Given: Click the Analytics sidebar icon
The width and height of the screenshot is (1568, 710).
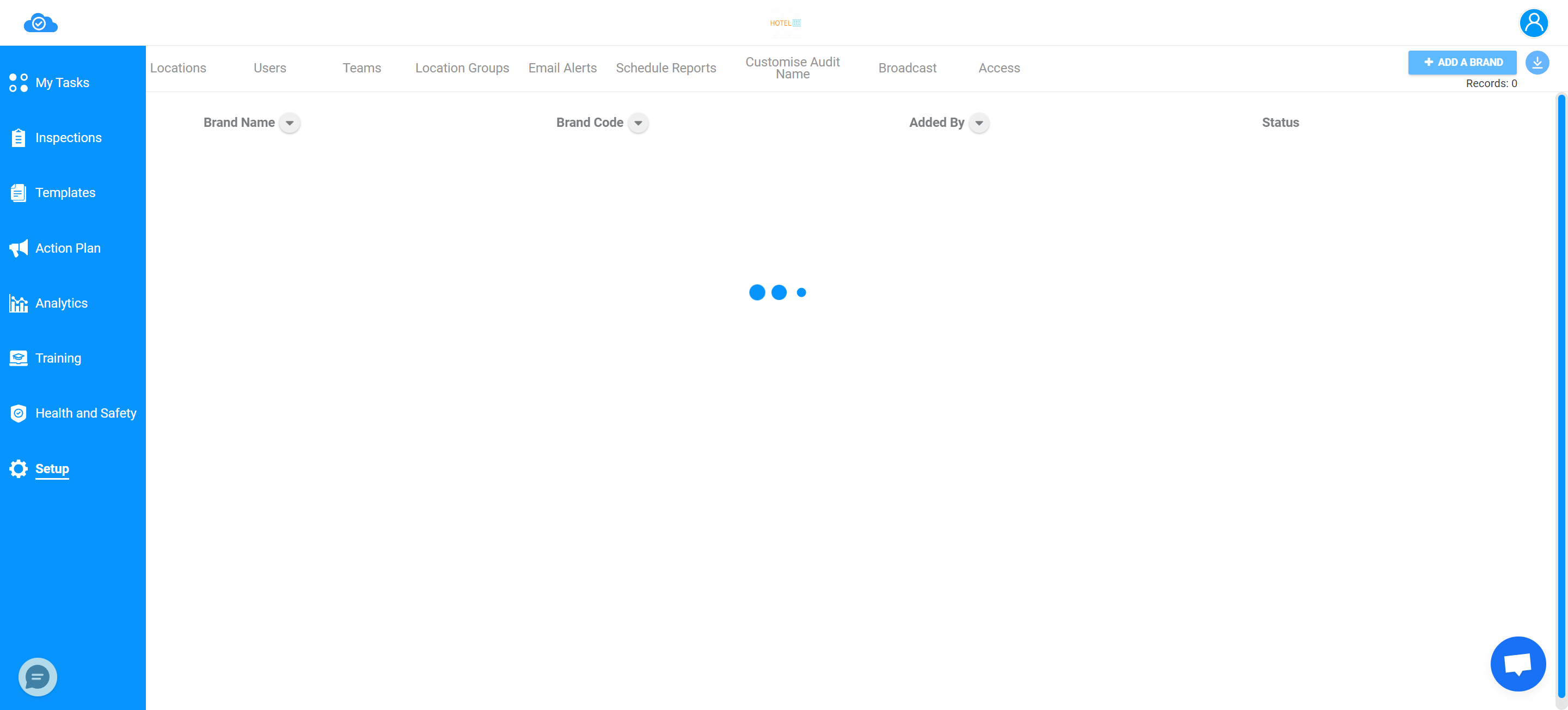Looking at the screenshot, I should [x=20, y=302].
